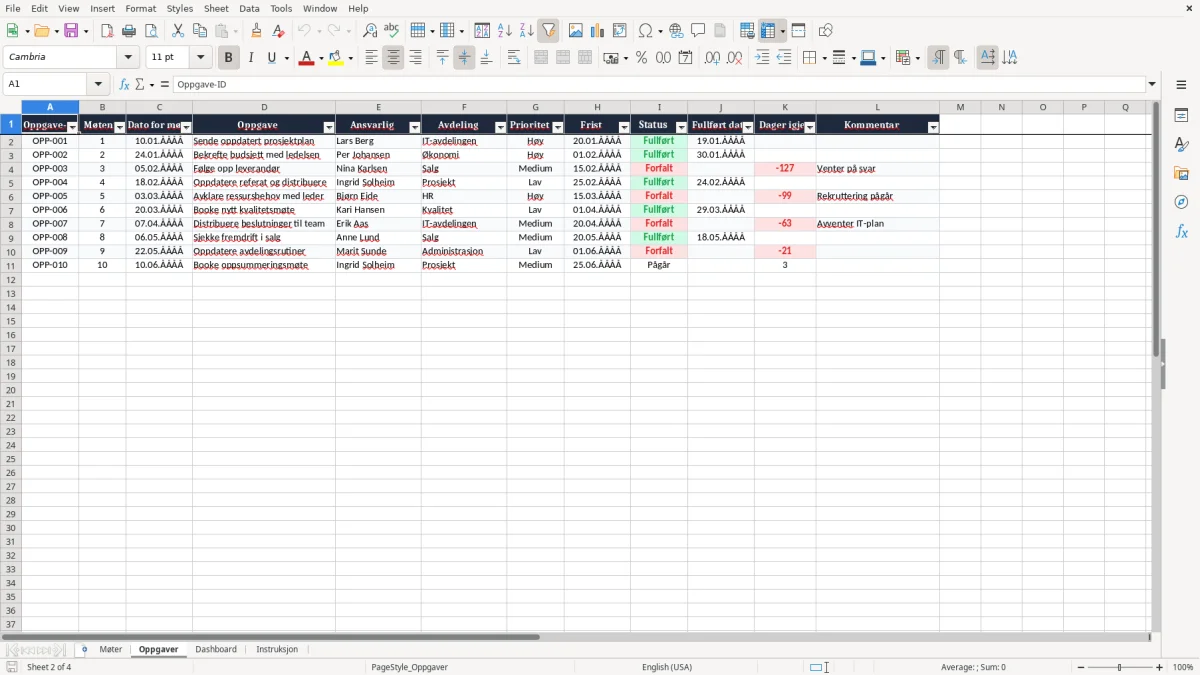Screen dimensions: 1200x675
Task: Toggle Italic formatting
Action: coord(251,58)
